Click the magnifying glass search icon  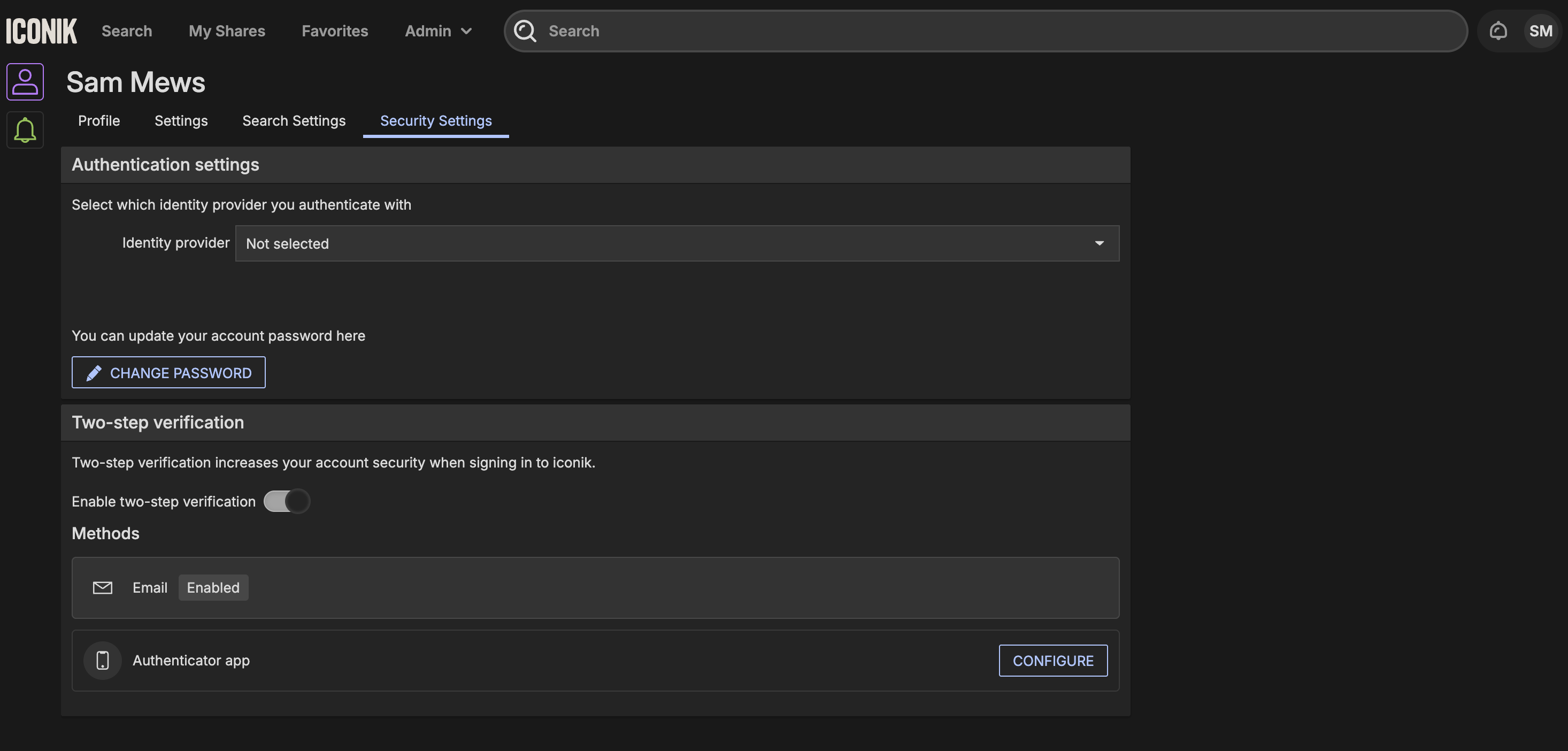[525, 31]
